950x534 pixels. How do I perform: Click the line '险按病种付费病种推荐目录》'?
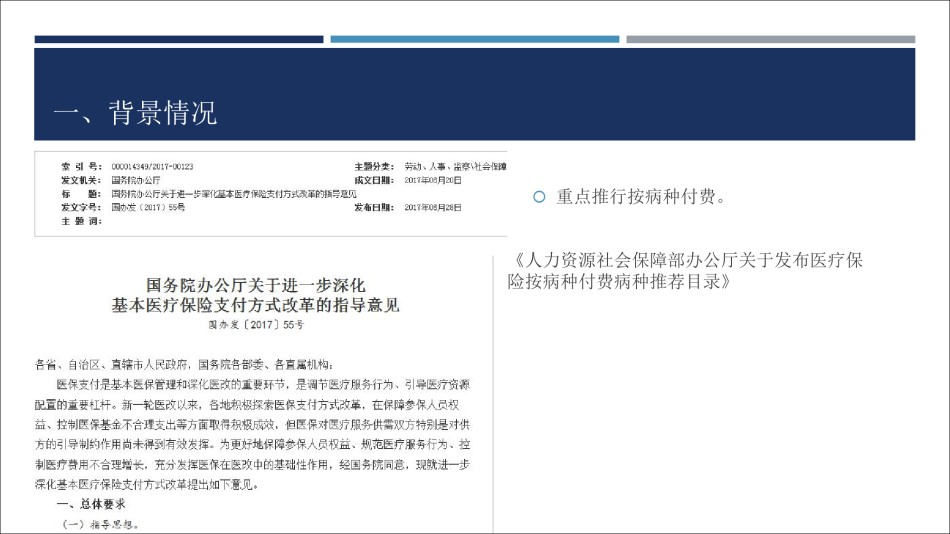[620, 281]
